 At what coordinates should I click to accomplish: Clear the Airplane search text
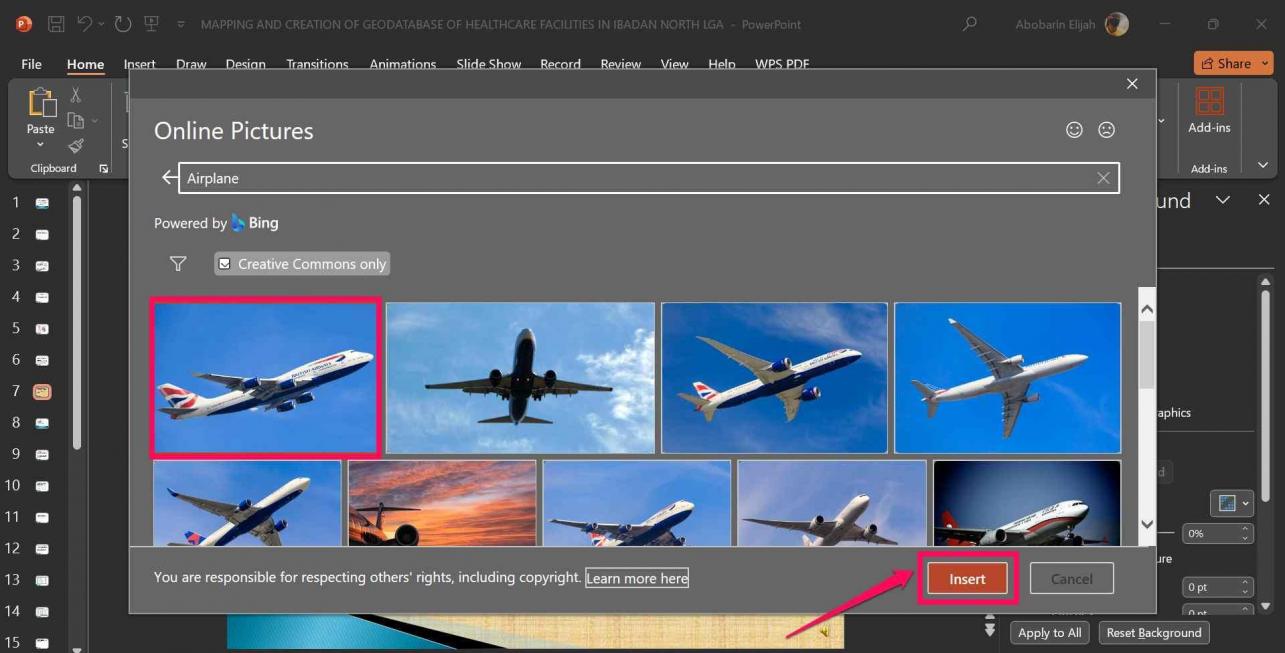tap(1103, 178)
